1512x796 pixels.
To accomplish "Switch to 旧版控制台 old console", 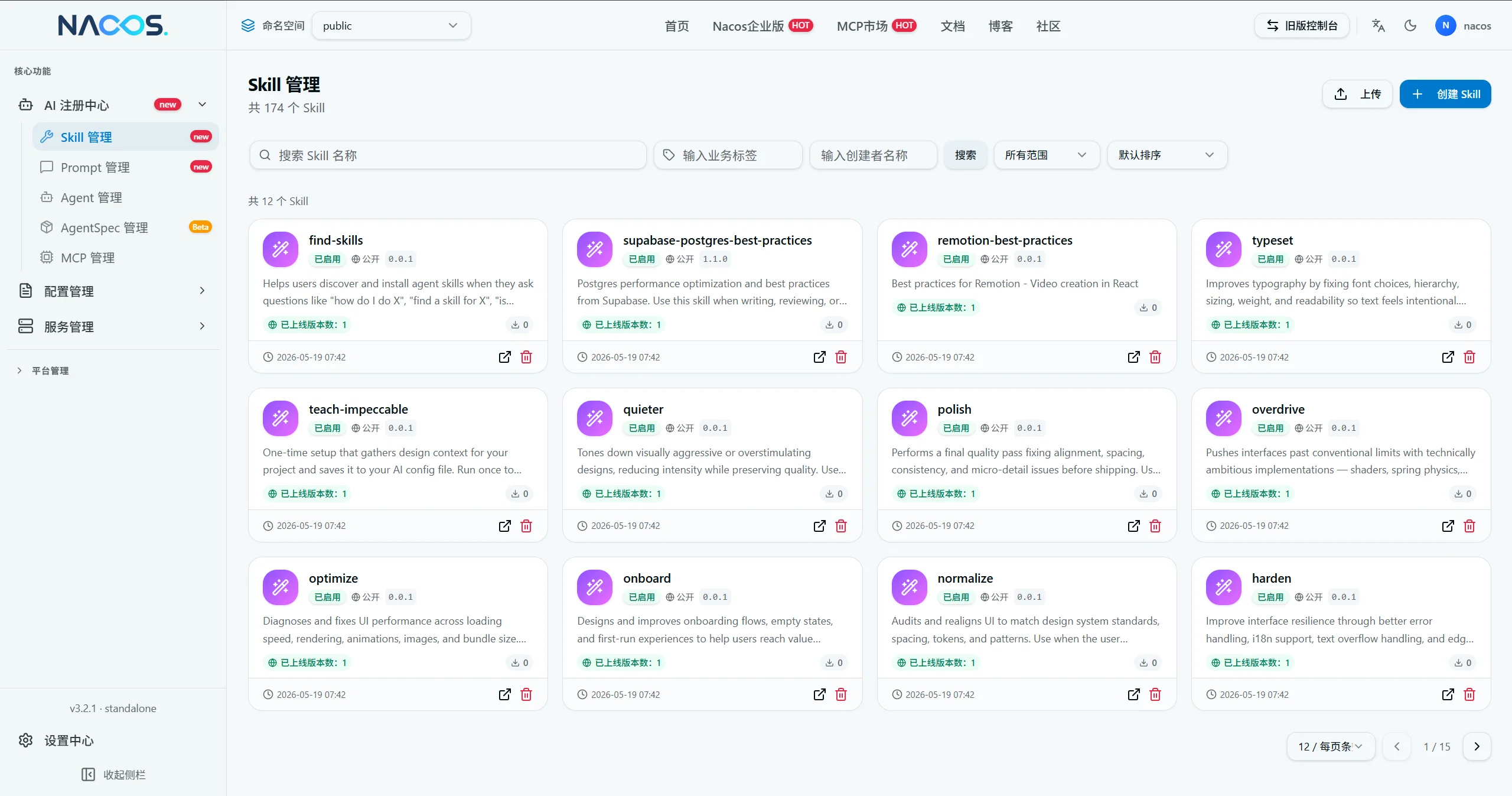I will pyautogui.click(x=1302, y=25).
